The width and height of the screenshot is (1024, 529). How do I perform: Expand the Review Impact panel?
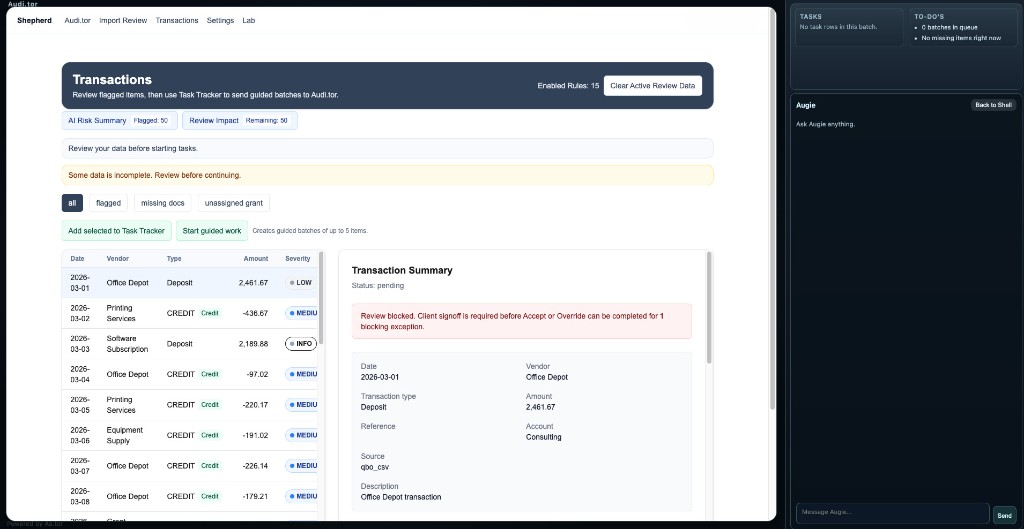point(239,121)
